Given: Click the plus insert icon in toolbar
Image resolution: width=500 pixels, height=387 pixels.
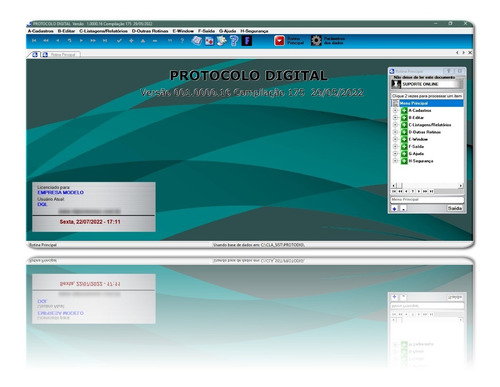Looking at the screenshot, I should click(131, 41).
